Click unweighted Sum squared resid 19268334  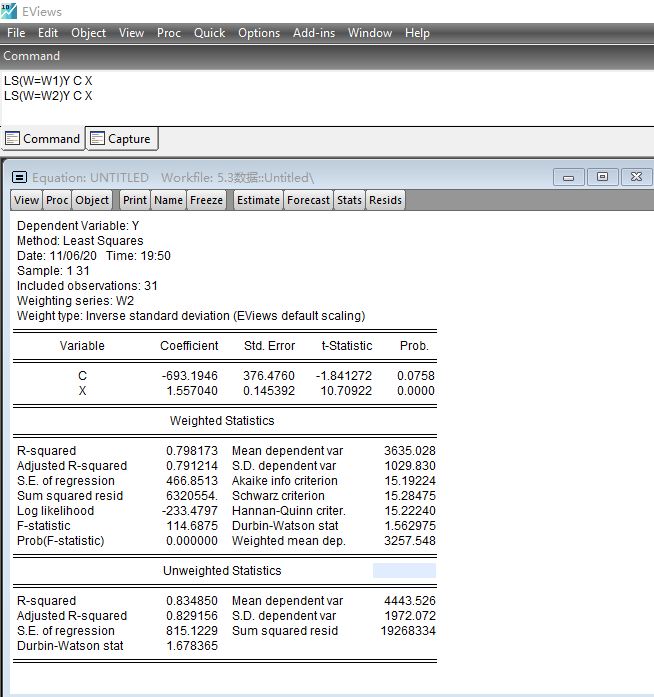[x=408, y=631]
